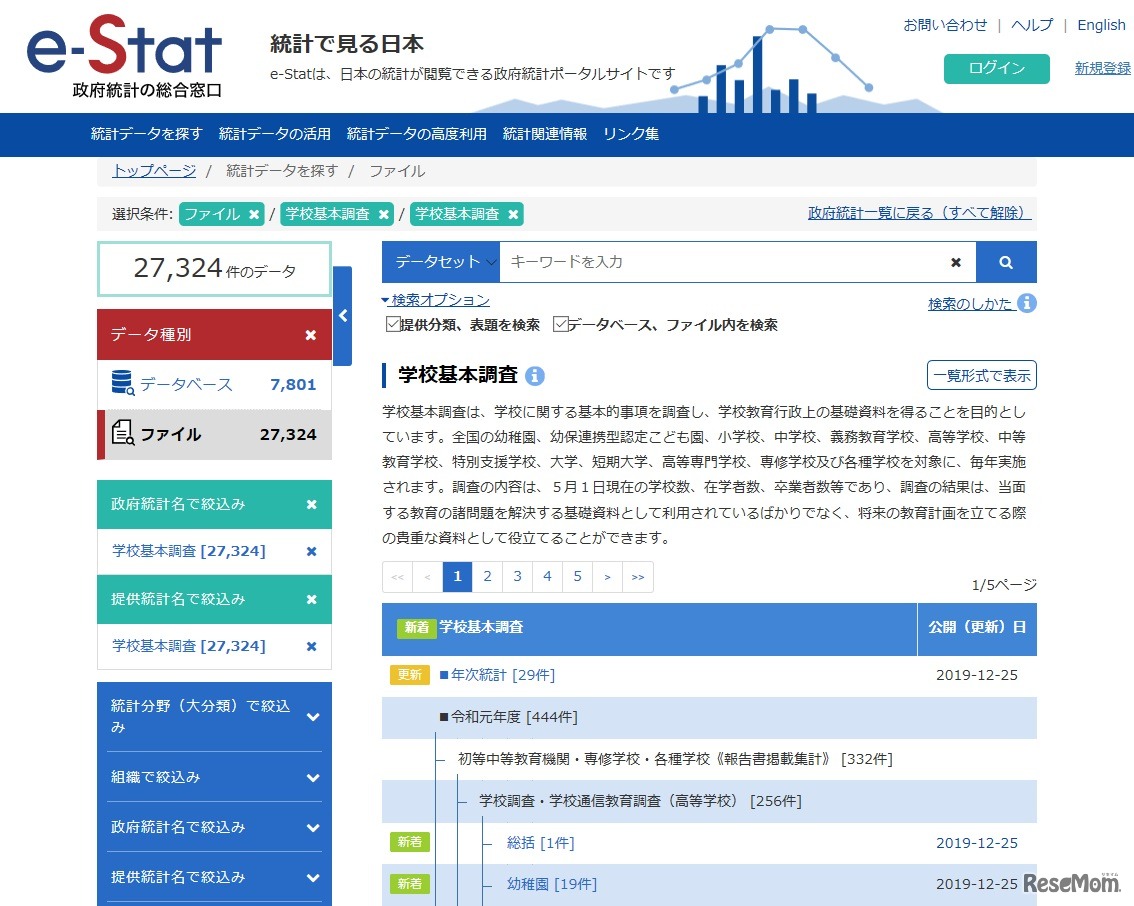The height and width of the screenshot is (906, 1134).
Task: Open the info icon beside 学校基本調査 heading
Action: (x=536, y=375)
